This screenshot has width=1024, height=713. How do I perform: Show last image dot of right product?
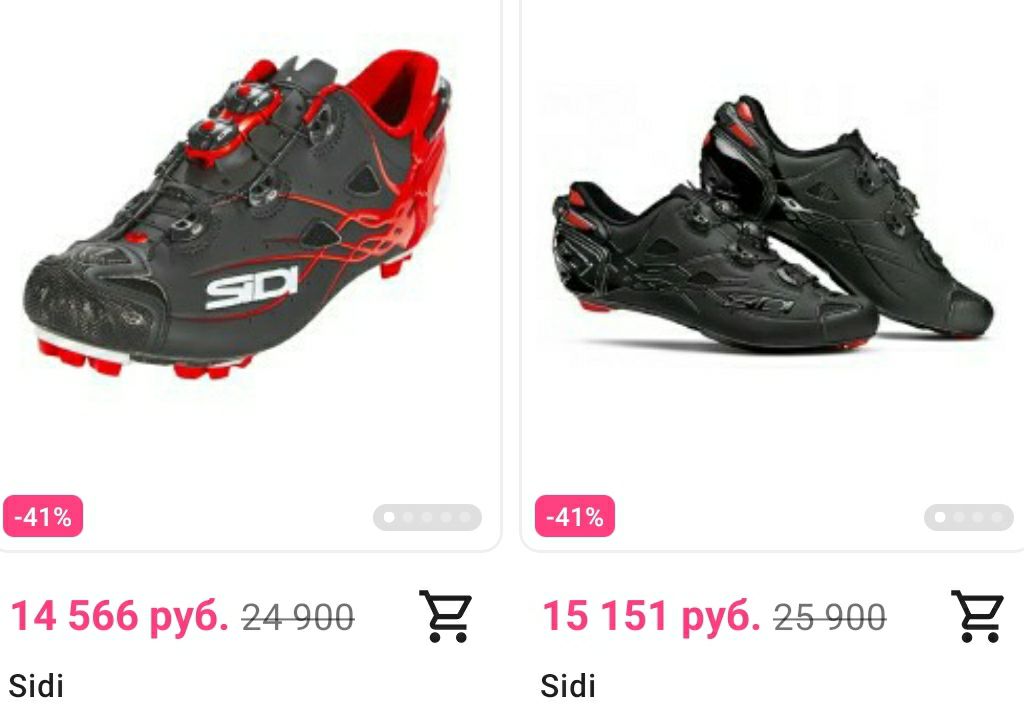997,517
